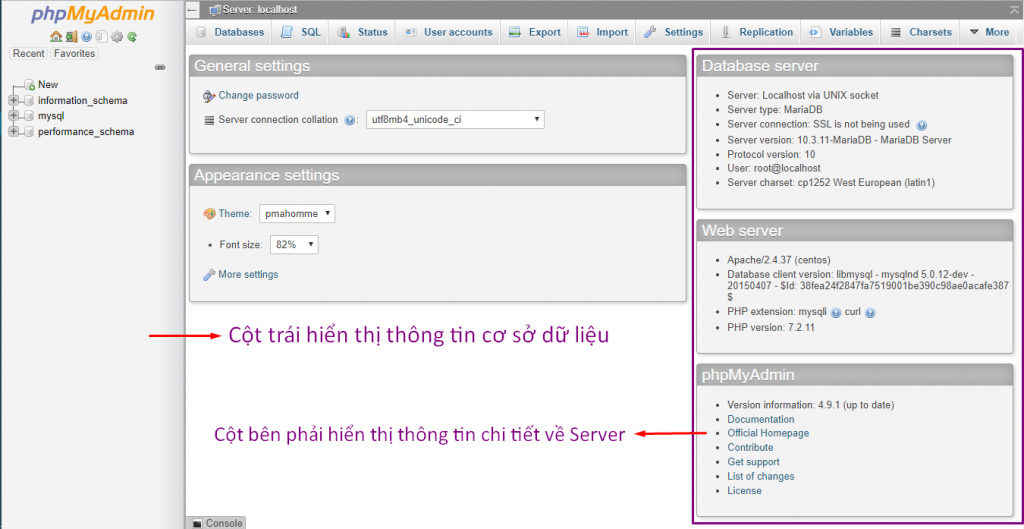
Task: Click the help icon next to mysqli extension
Action: coord(835,312)
